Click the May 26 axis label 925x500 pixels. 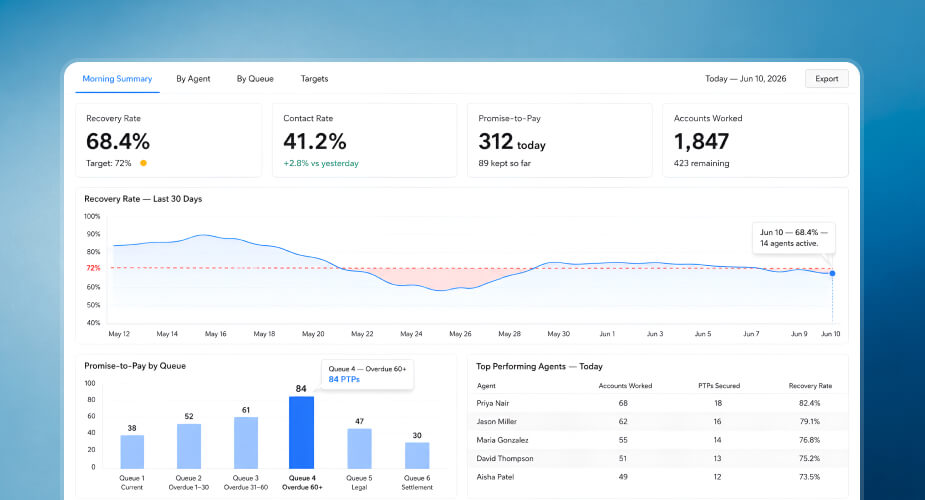pyautogui.click(x=460, y=334)
